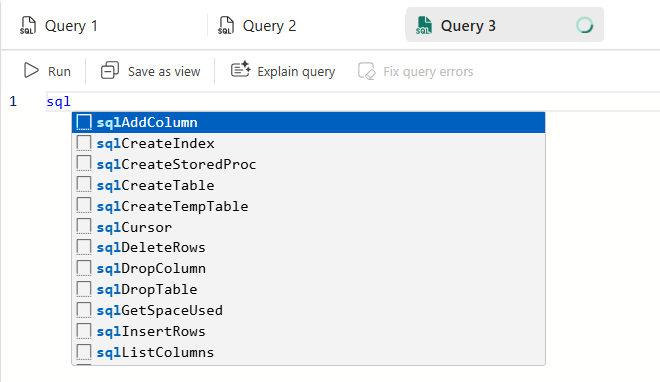Click the Query 2 SQL file icon
The height and width of the screenshot is (382, 660).
(x=226, y=26)
